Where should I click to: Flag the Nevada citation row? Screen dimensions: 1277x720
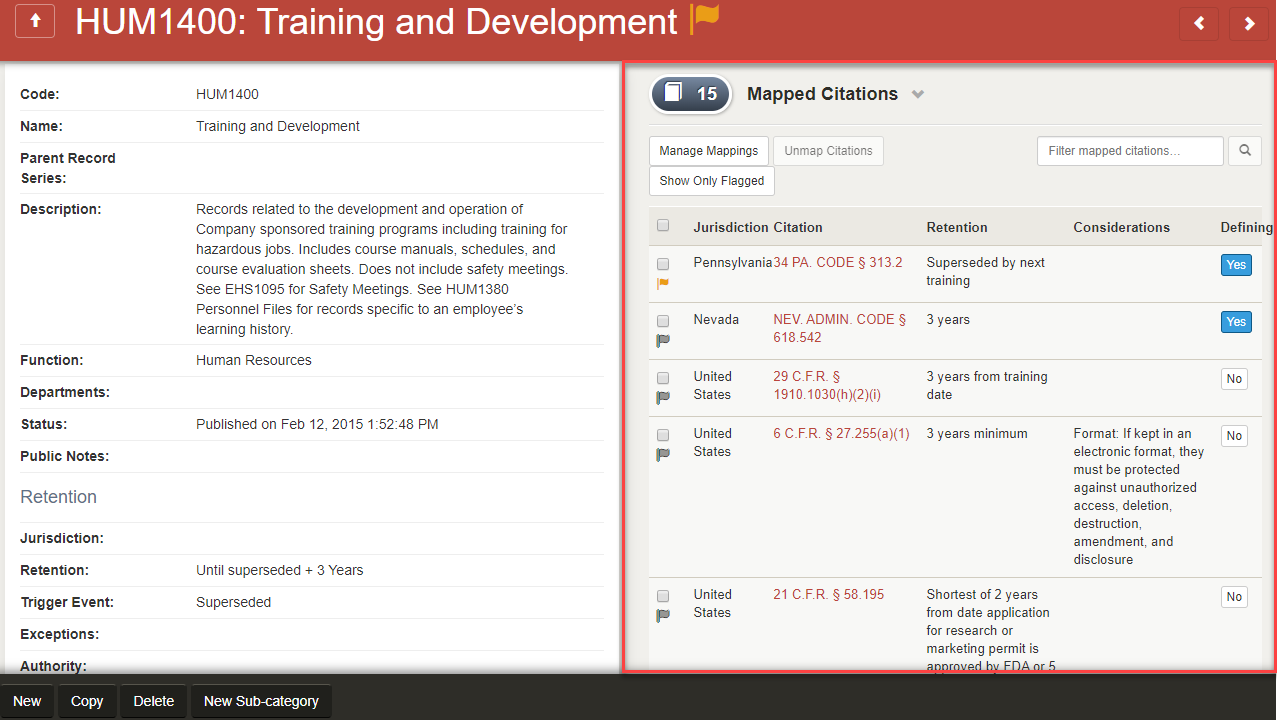point(663,341)
